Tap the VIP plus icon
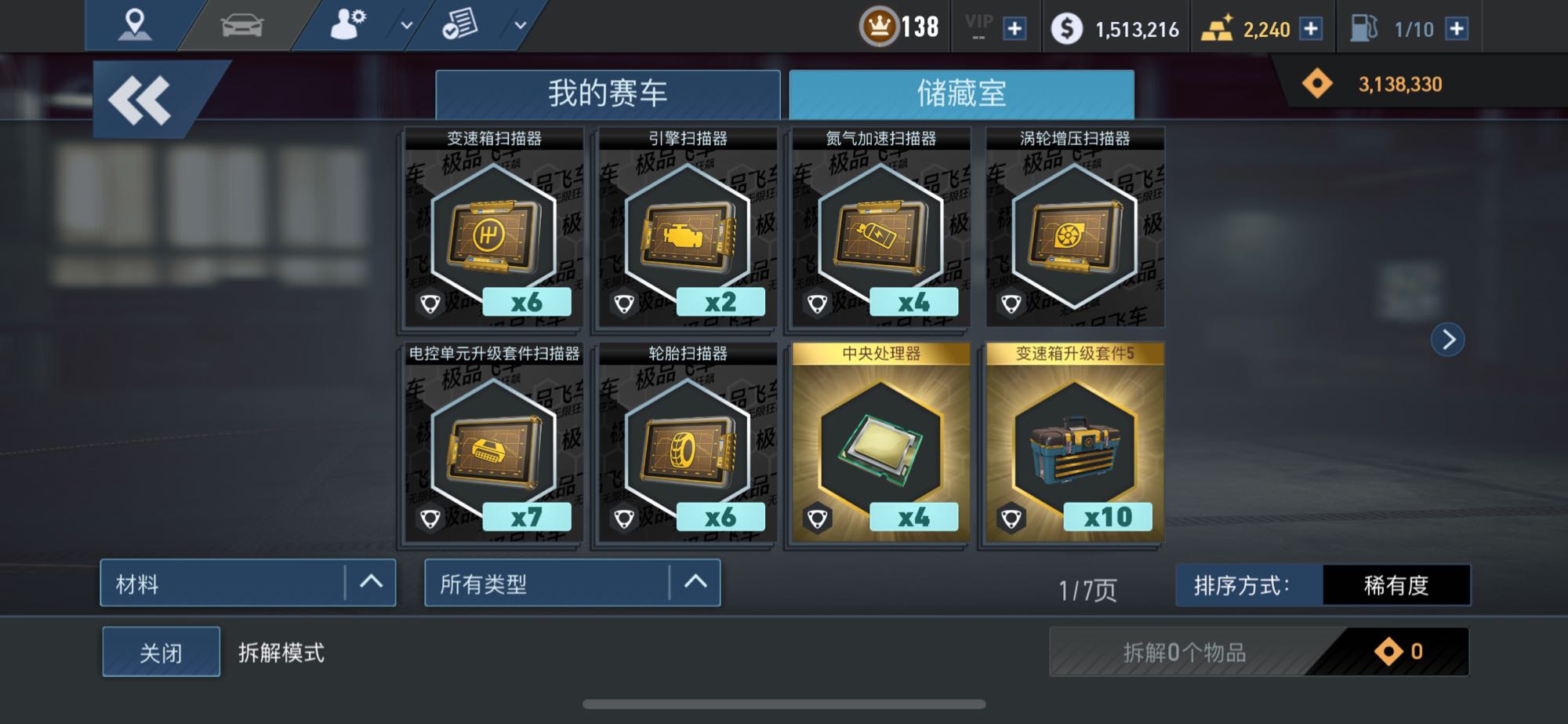1568x724 pixels. (1014, 29)
